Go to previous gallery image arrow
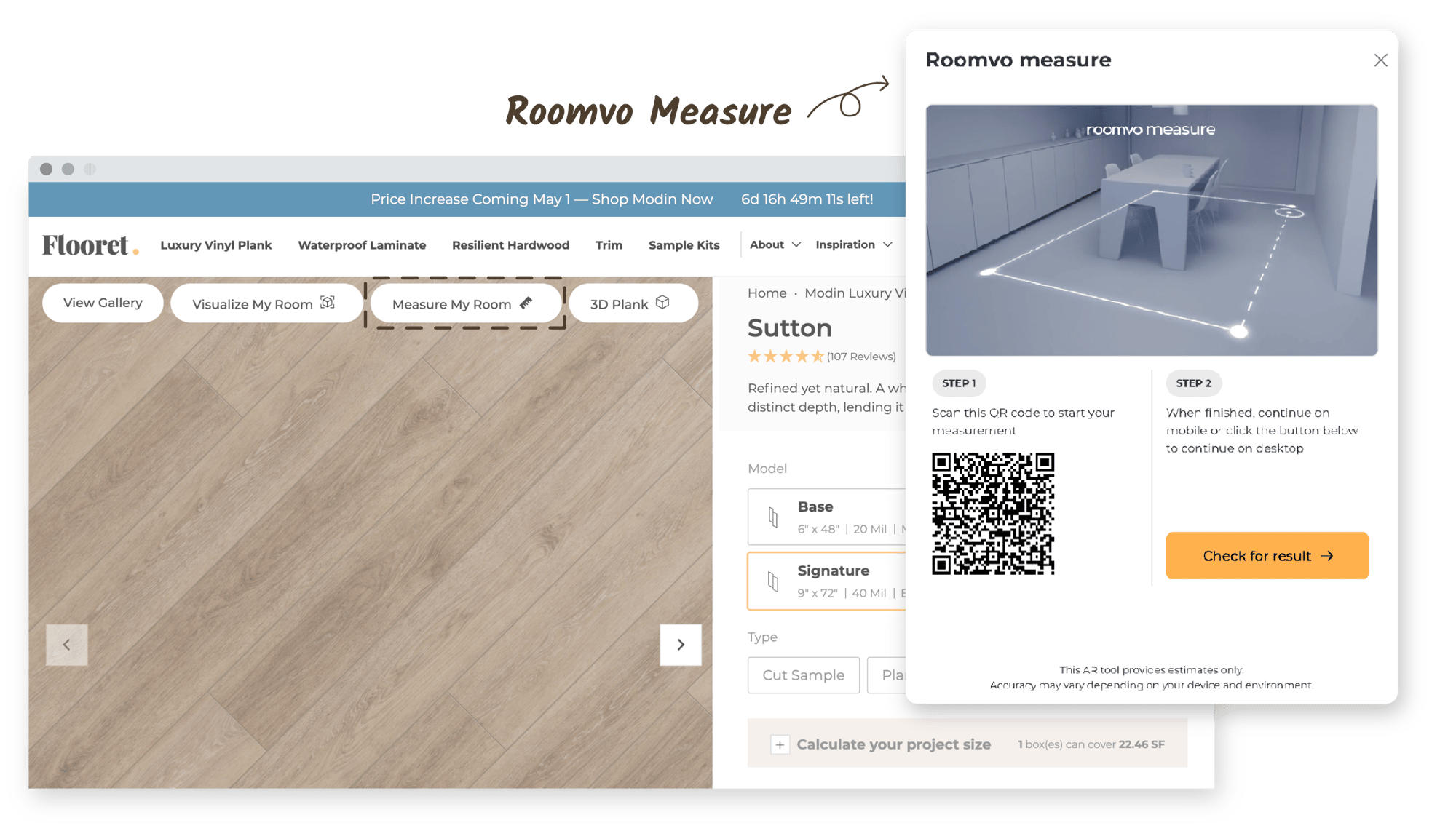 tap(67, 645)
